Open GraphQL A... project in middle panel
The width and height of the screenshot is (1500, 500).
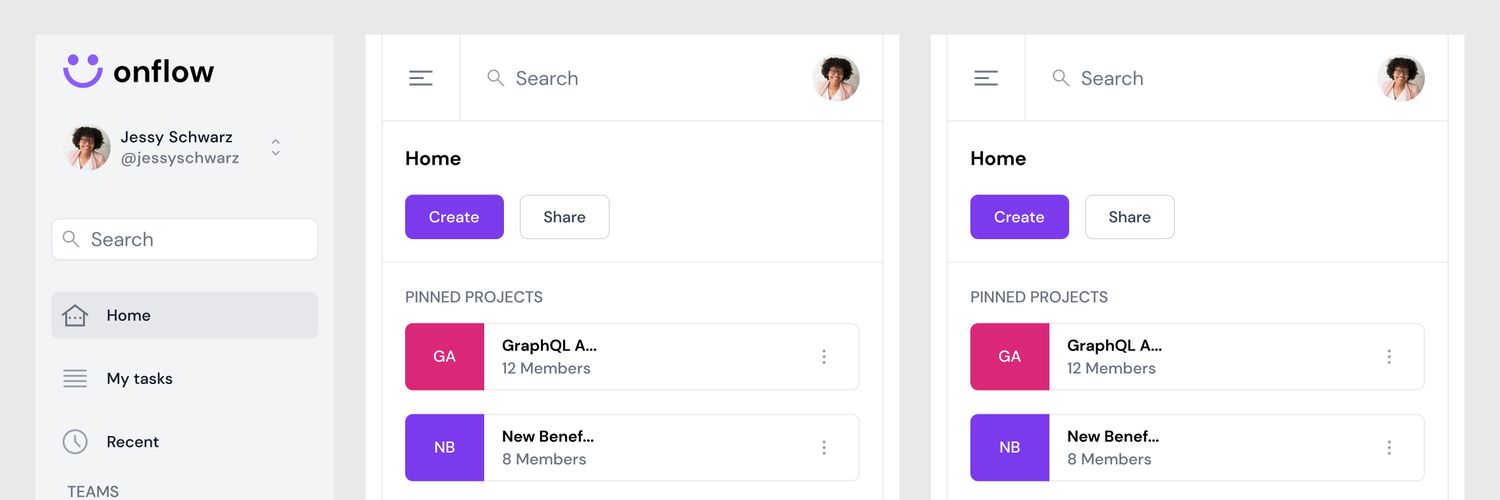pos(632,356)
